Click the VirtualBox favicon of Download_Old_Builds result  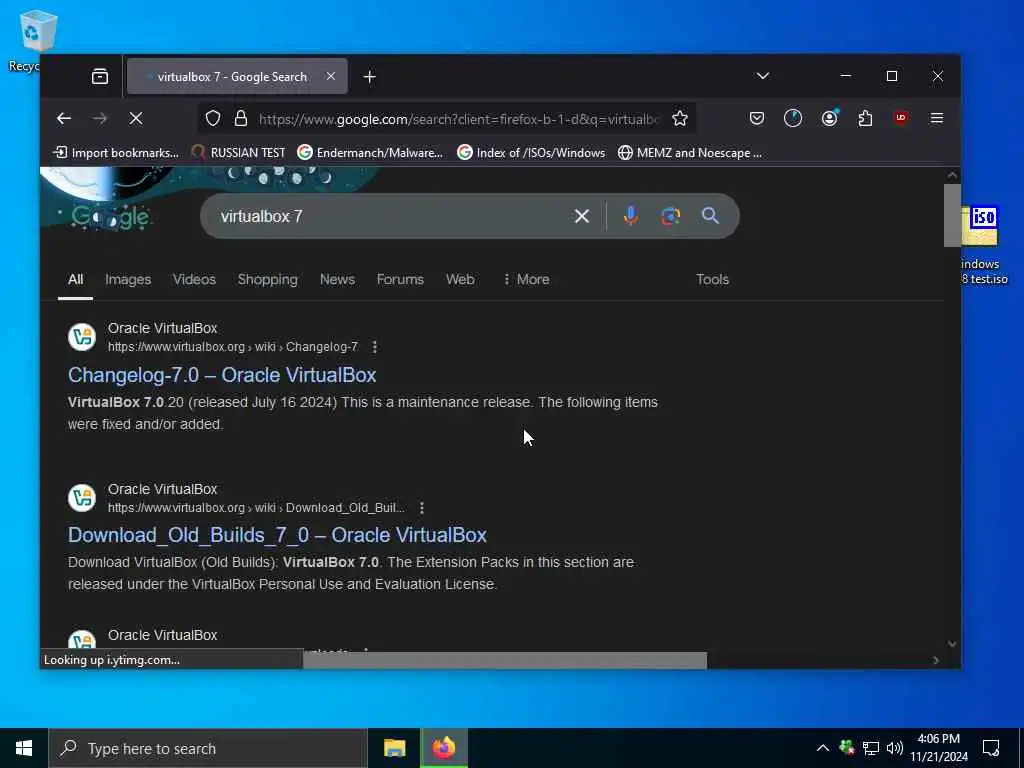82,498
